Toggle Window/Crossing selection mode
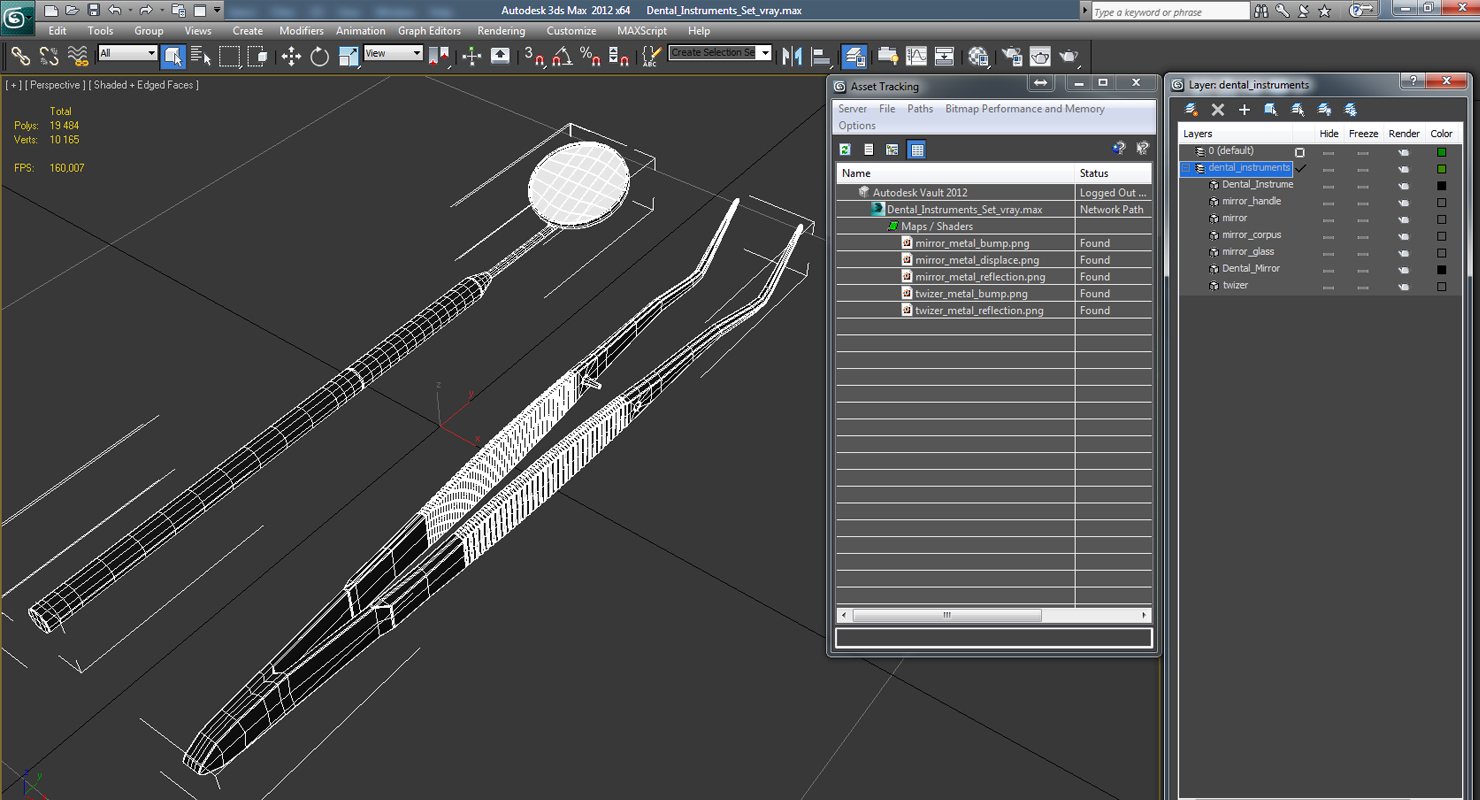The image size is (1480, 800). [257, 56]
